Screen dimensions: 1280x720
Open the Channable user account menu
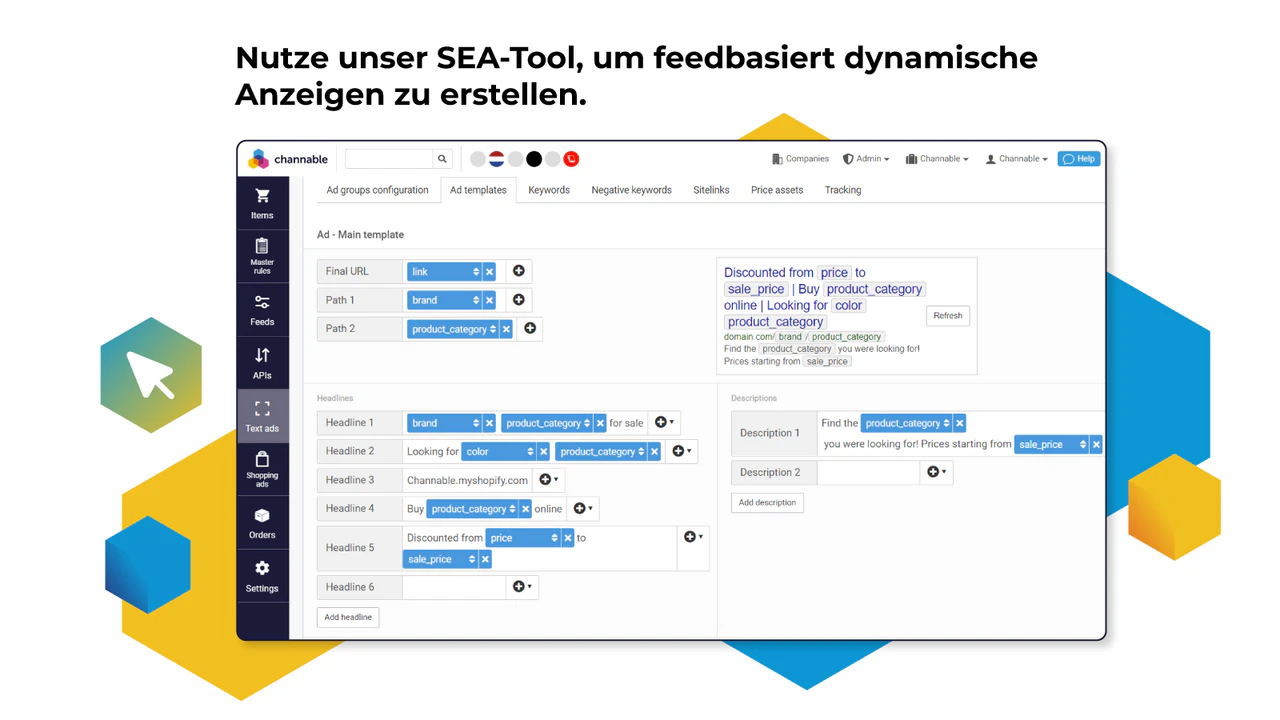coord(1017,159)
